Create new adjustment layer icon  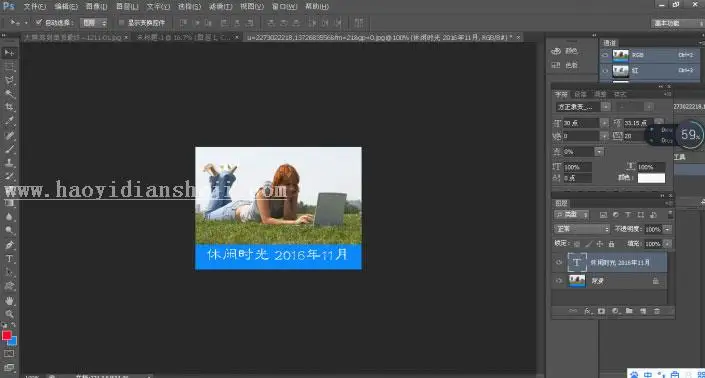(x=615, y=311)
